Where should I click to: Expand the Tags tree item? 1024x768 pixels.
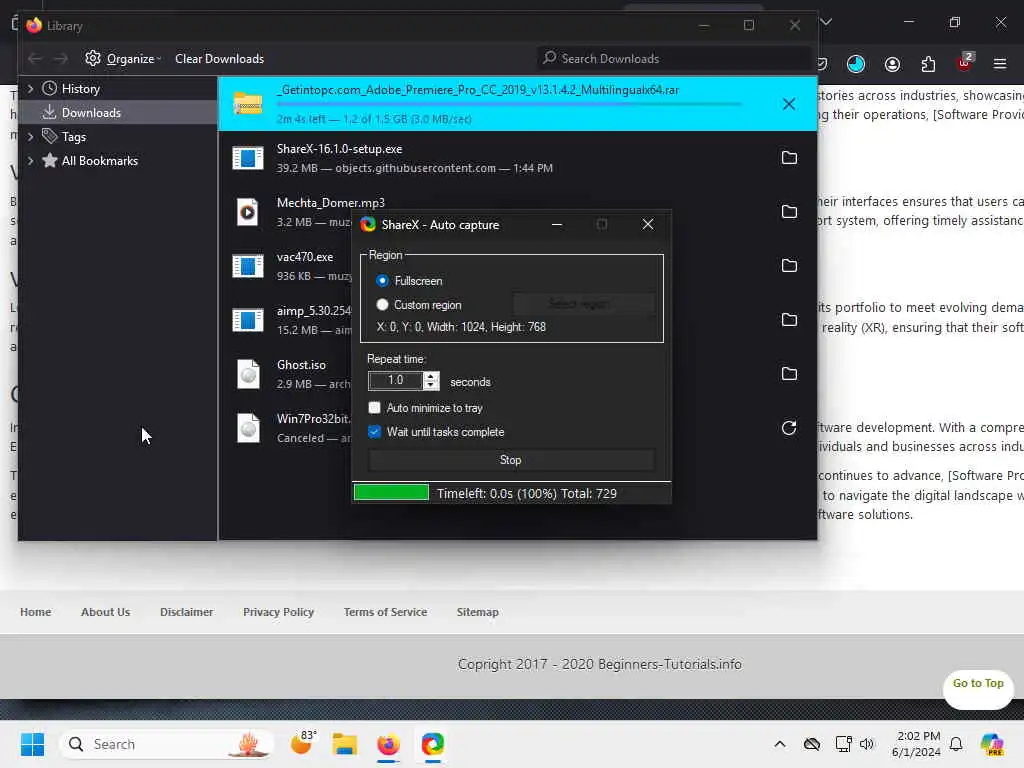pos(30,137)
